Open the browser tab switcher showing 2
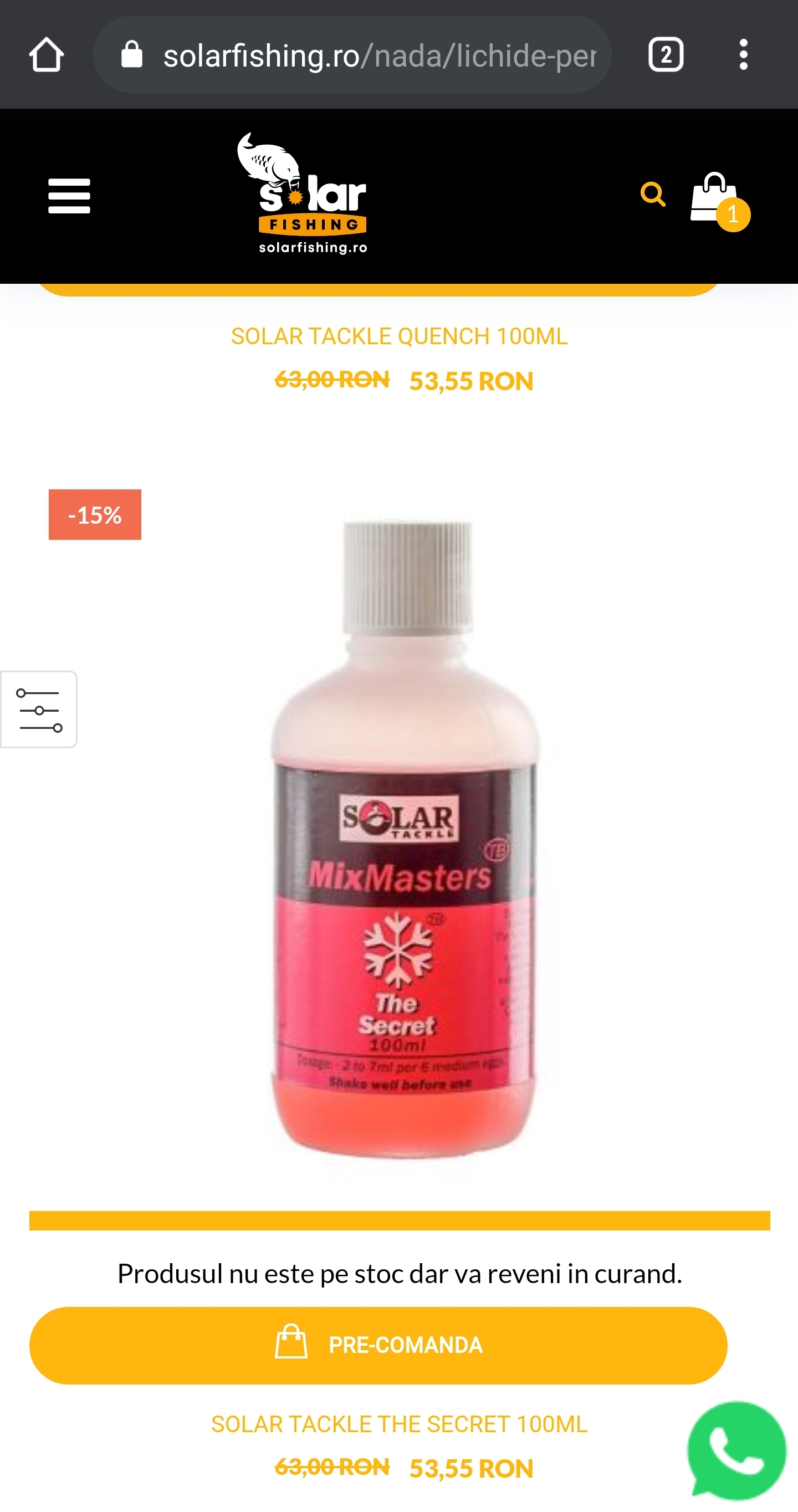 point(666,54)
